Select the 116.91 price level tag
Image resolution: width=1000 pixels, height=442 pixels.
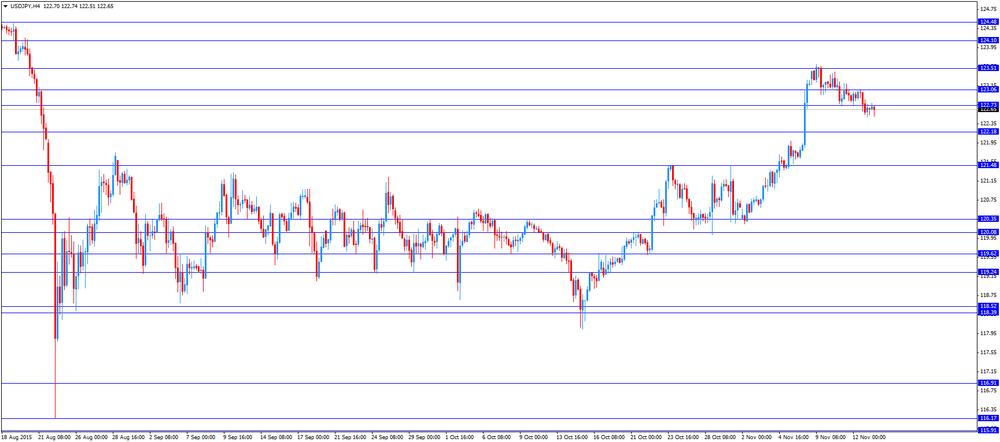tap(988, 383)
